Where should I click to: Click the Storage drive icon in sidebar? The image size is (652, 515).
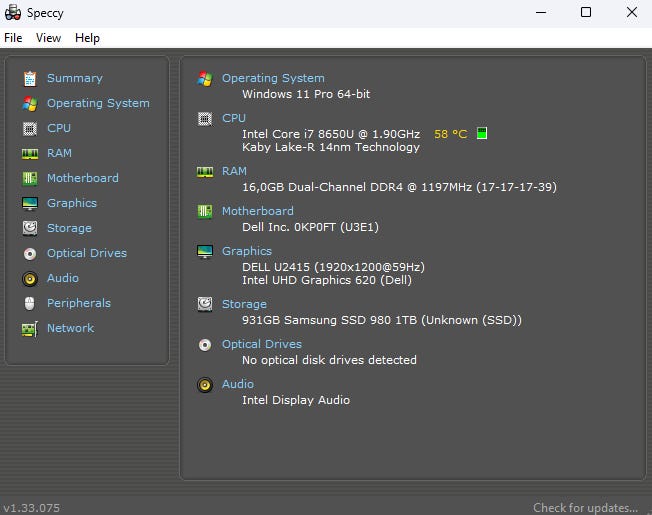[x=29, y=228]
